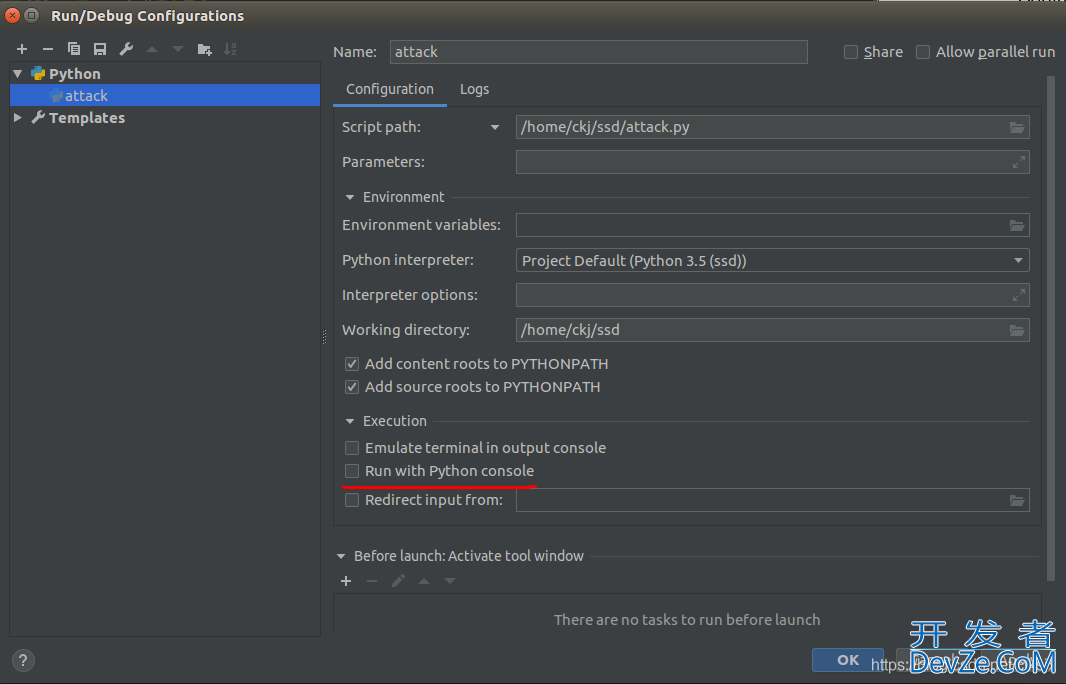Expand the Templates tree node
The width and height of the screenshot is (1066, 684).
(18, 118)
